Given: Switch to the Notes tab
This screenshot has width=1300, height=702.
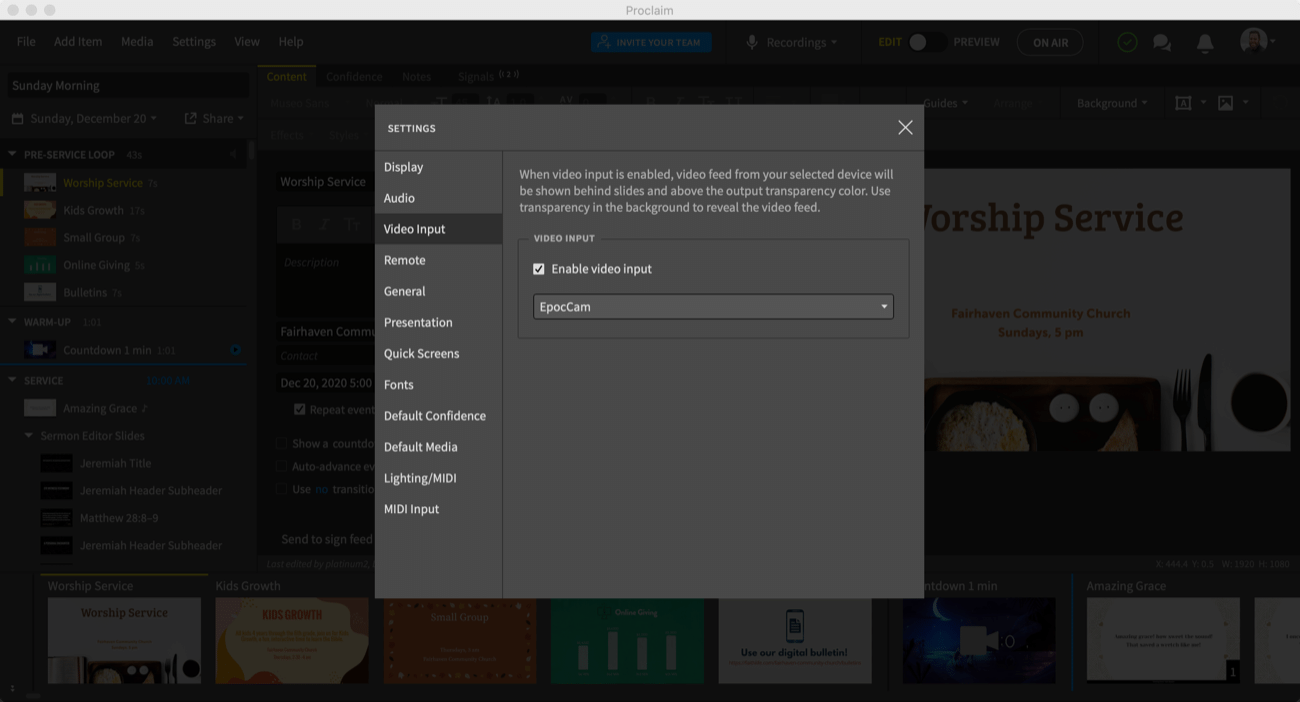Looking at the screenshot, I should point(417,76).
